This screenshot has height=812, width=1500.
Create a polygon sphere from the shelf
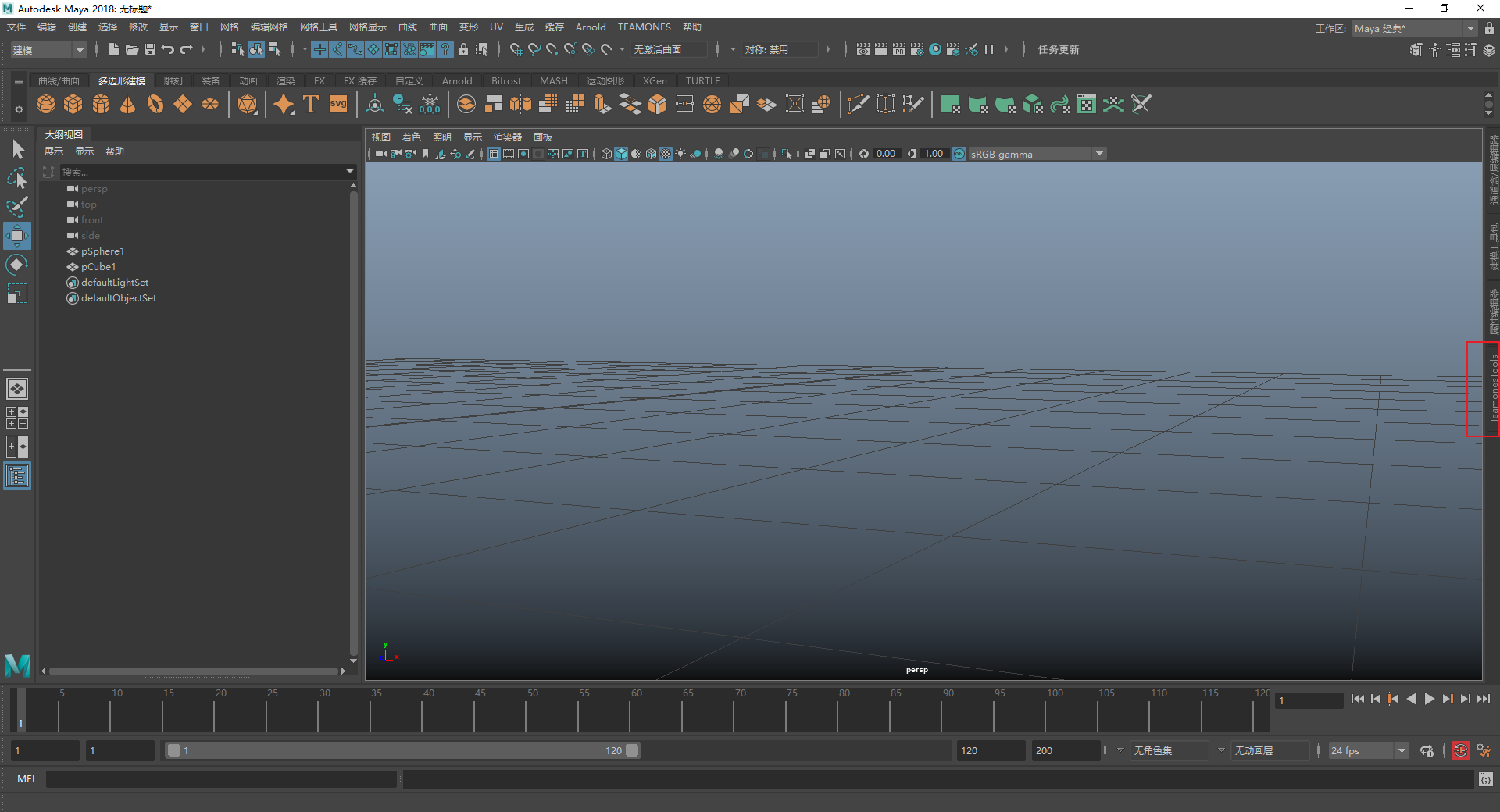(46, 105)
